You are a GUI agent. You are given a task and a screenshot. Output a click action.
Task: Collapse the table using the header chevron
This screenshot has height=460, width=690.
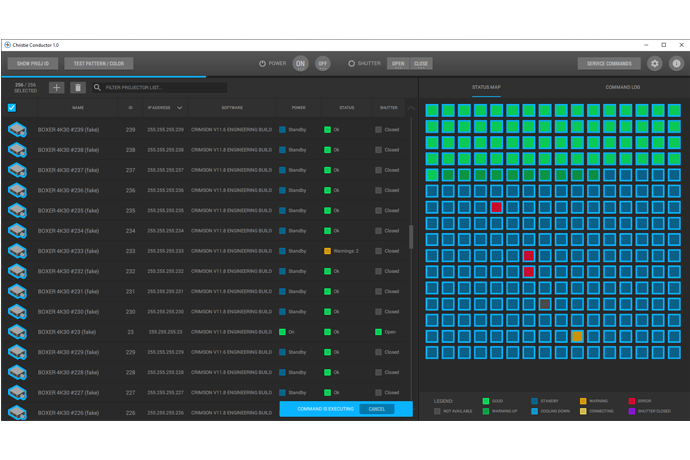click(410, 108)
